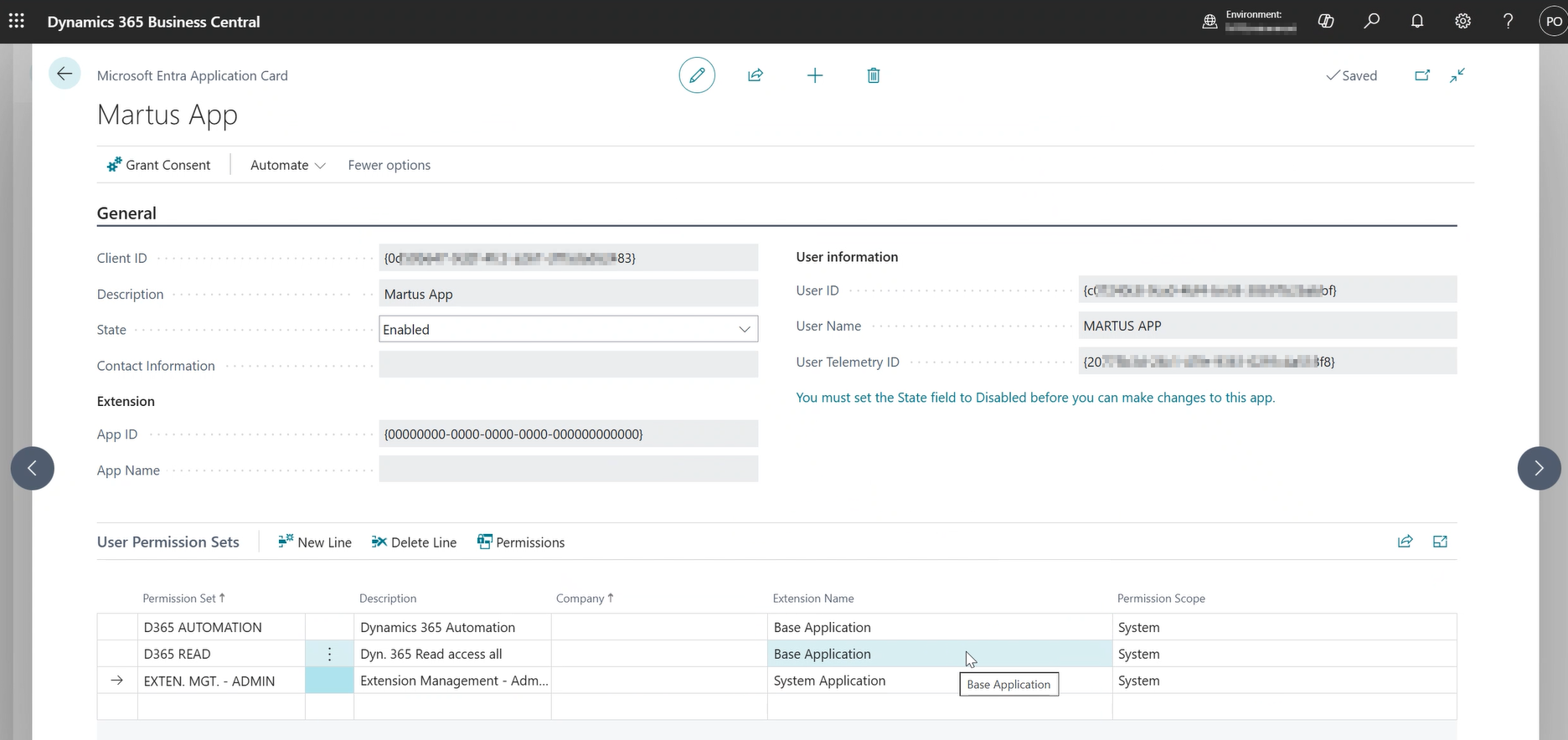Click the App ID field
Screen dimensions: 1568x740
click(569, 434)
